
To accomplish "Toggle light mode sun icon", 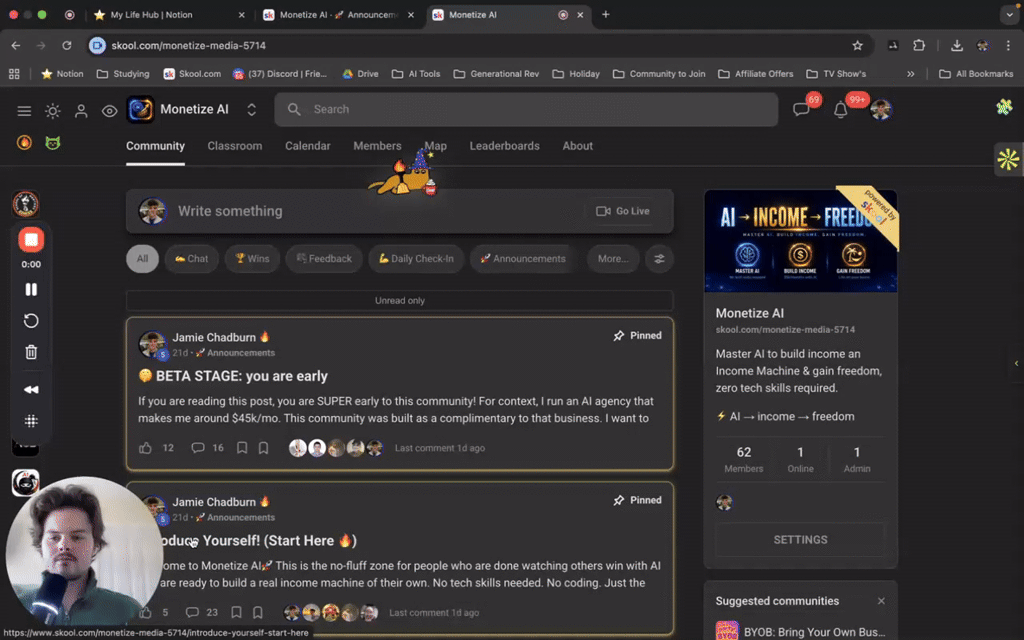I will (x=53, y=111).
